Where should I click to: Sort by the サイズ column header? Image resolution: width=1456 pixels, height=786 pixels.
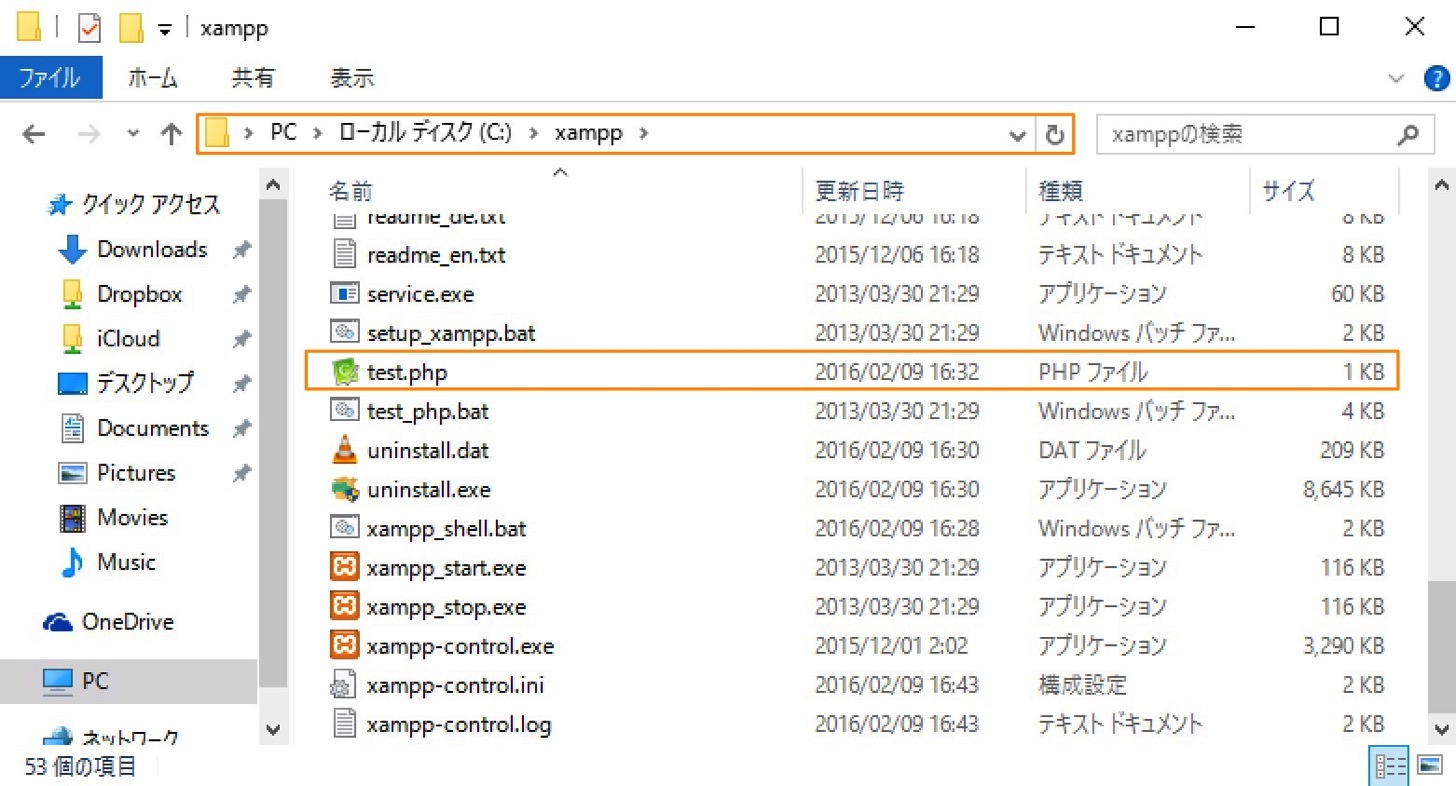[1289, 190]
